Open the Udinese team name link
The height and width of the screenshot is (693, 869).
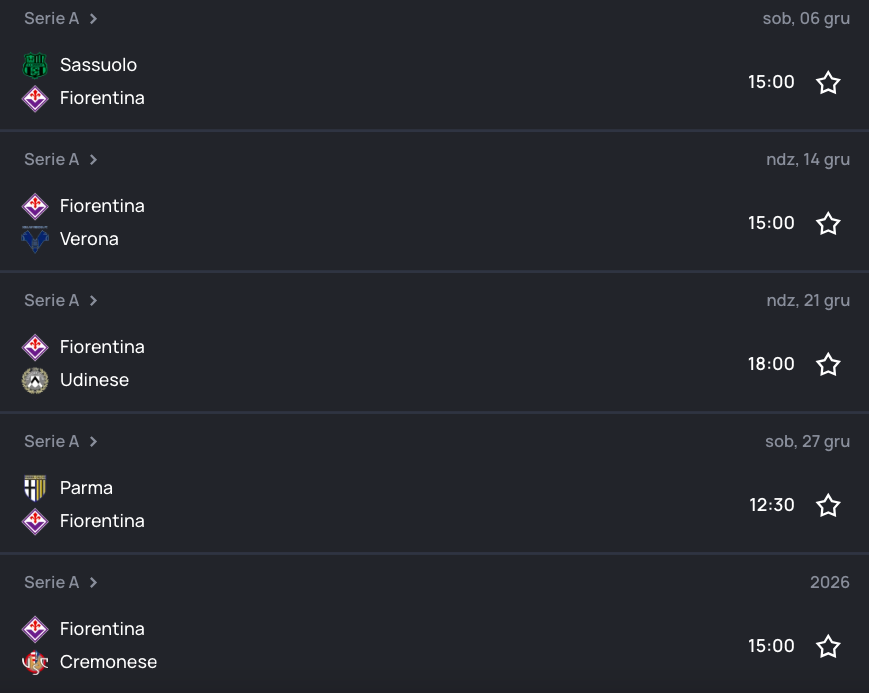[x=94, y=380]
